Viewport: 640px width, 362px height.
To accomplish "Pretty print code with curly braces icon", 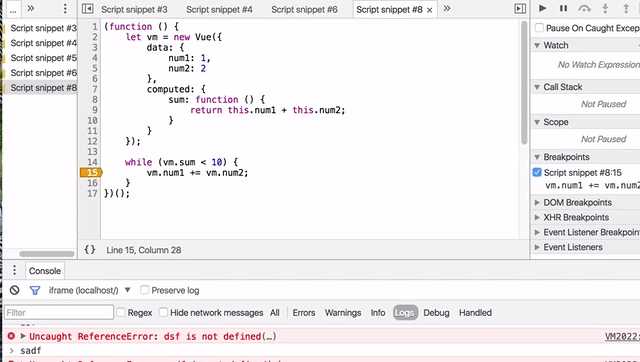I will (90, 250).
